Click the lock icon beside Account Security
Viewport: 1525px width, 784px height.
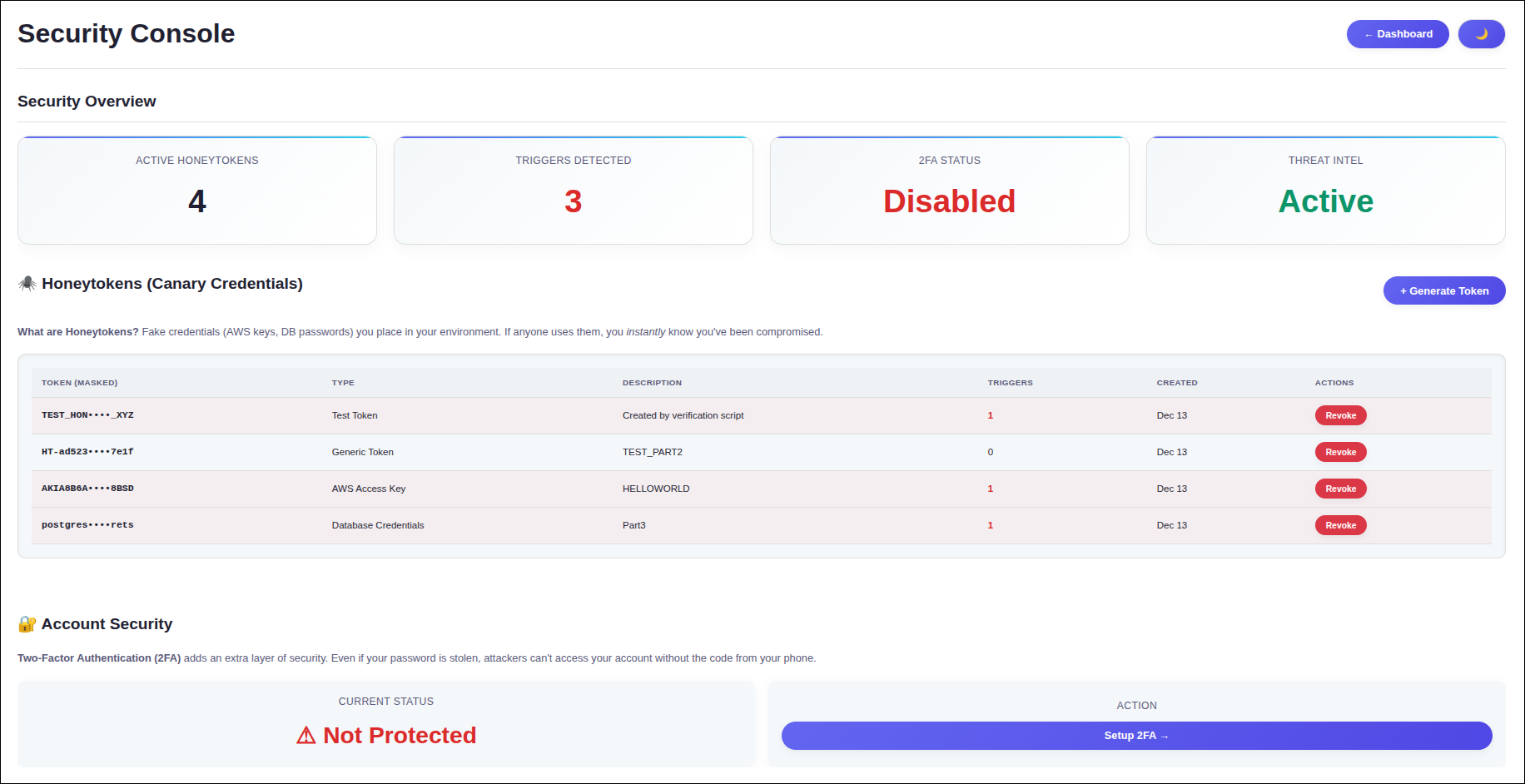pos(27,624)
